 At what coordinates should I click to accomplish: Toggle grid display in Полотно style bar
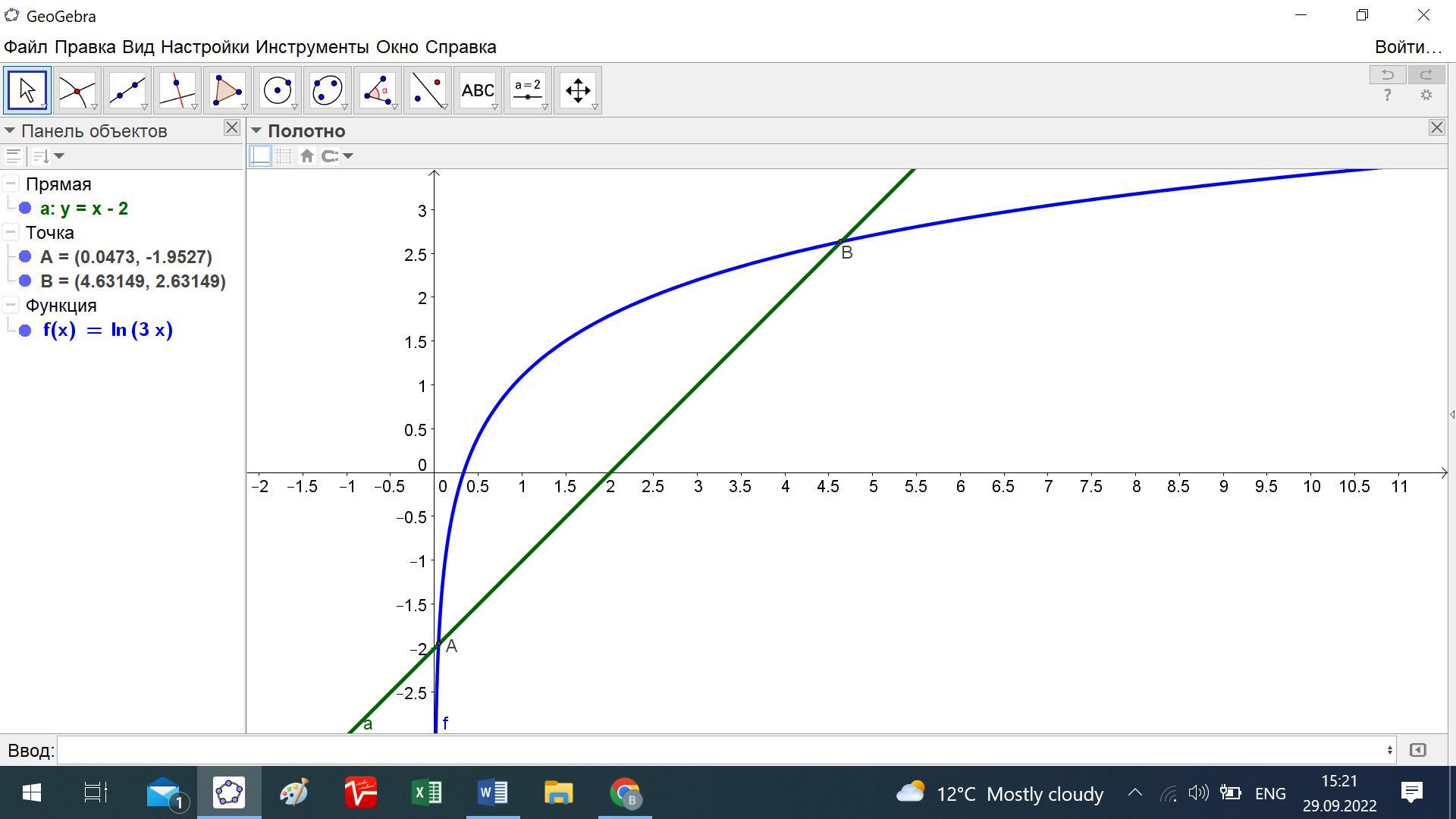coord(284,156)
